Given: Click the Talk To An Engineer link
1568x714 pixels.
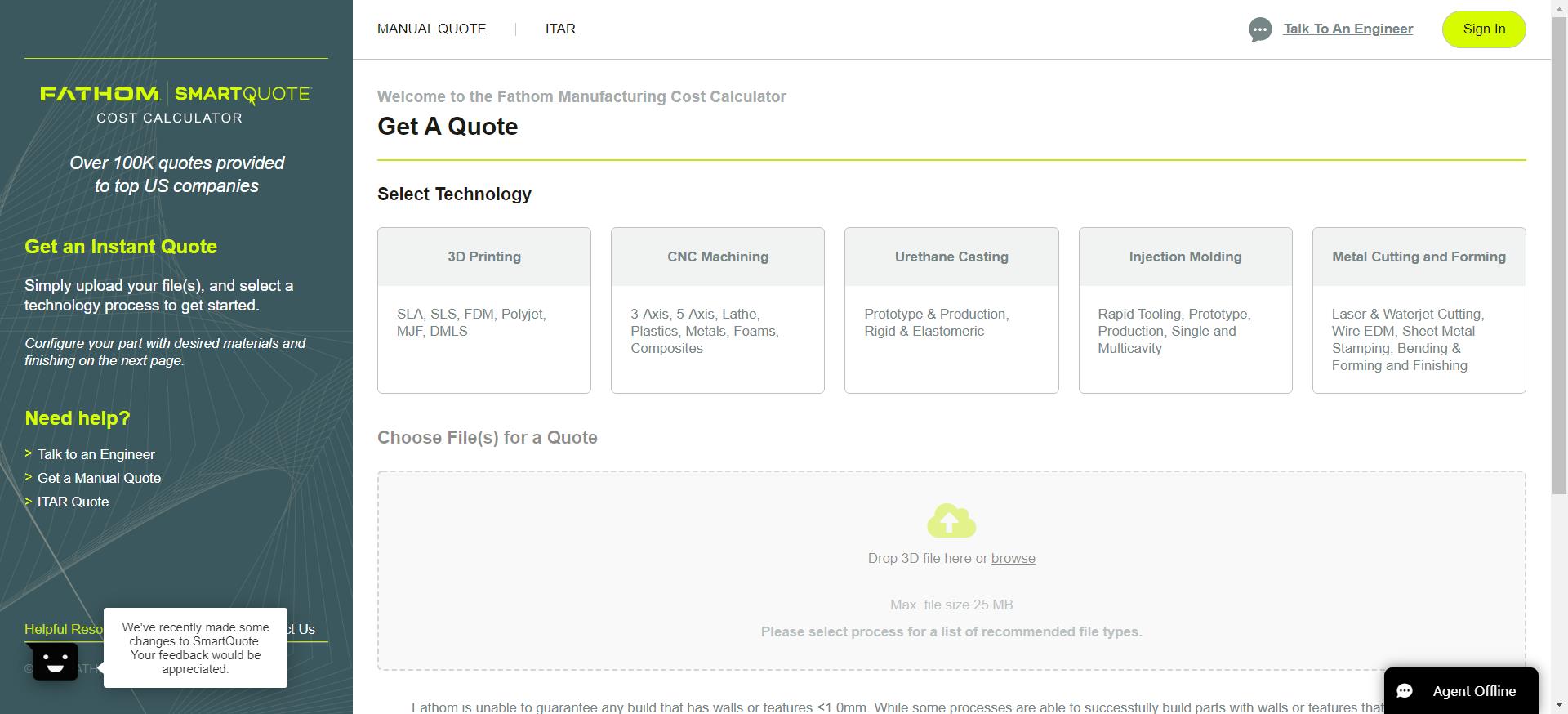Looking at the screenshot, I should (1347, 29).
